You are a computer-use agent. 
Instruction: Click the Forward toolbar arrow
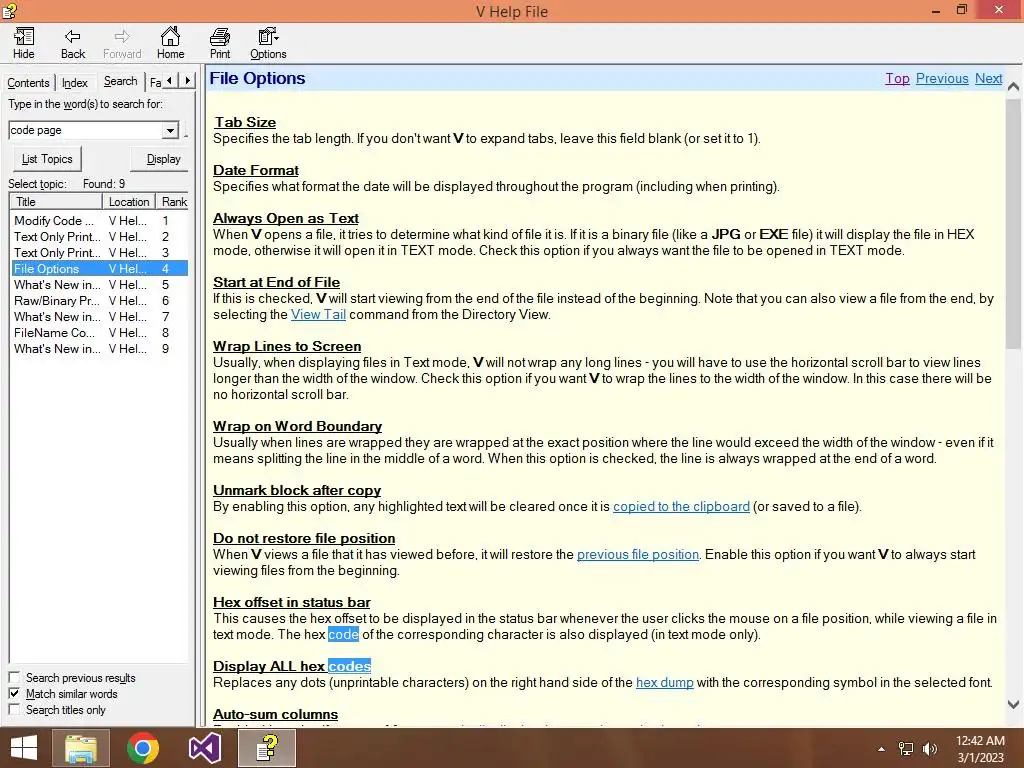click(x=121, y=44)
